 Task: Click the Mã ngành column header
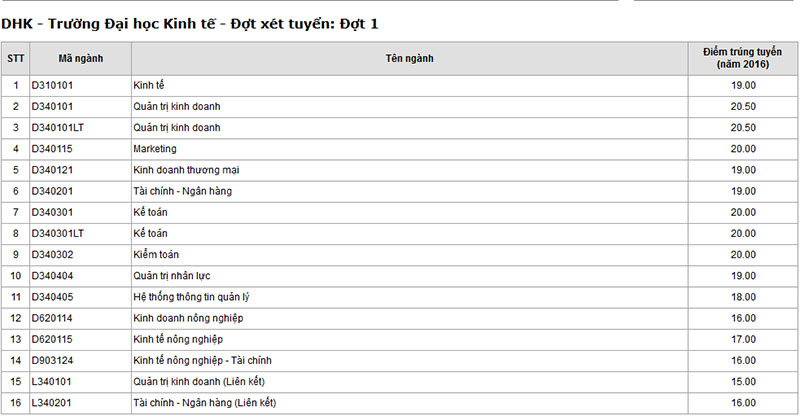click(80, 58)
